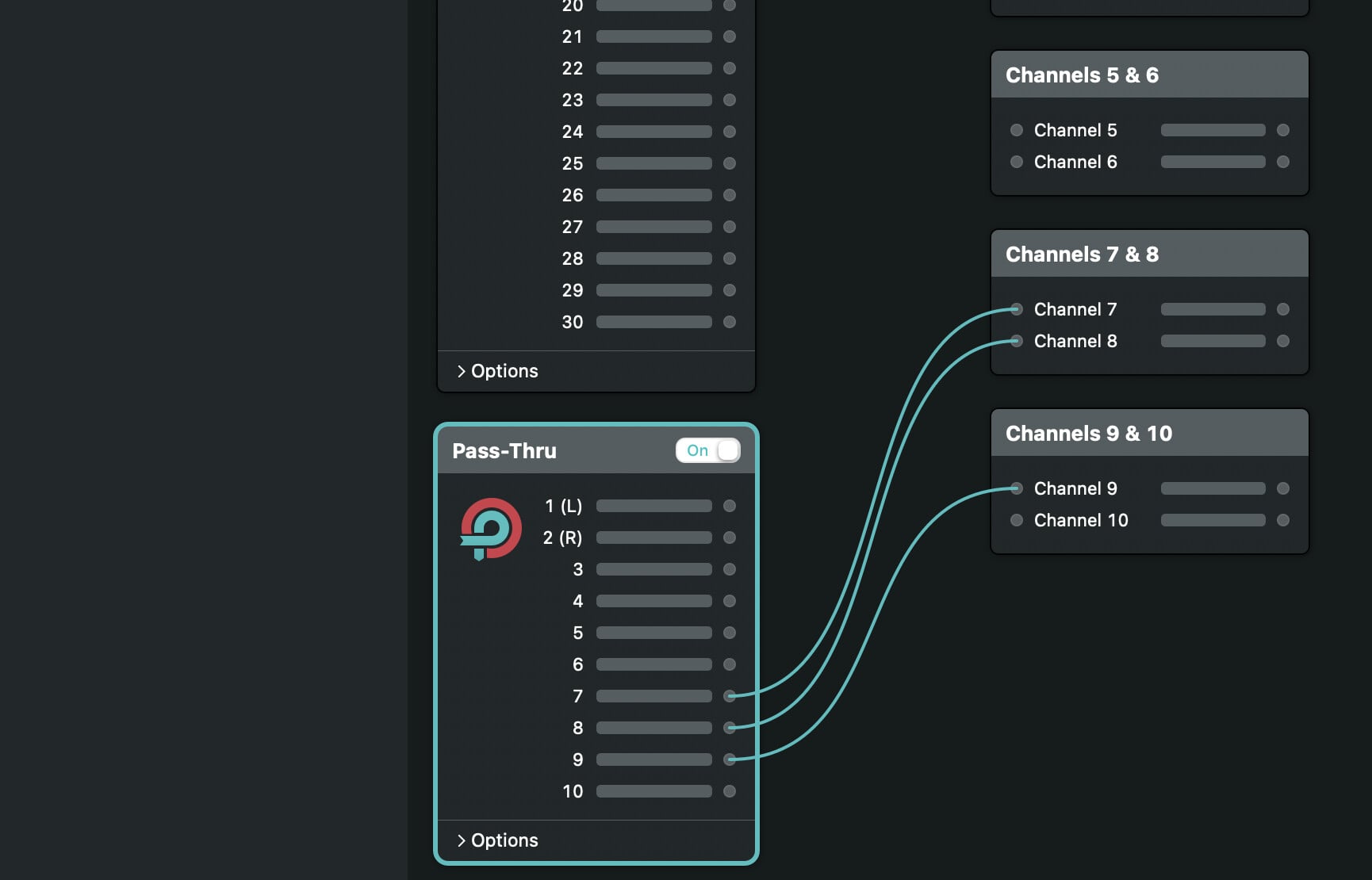
Task: Click output port of Pass-Thru channel 8
Action: pyautogui.click(x=730, y=728)
